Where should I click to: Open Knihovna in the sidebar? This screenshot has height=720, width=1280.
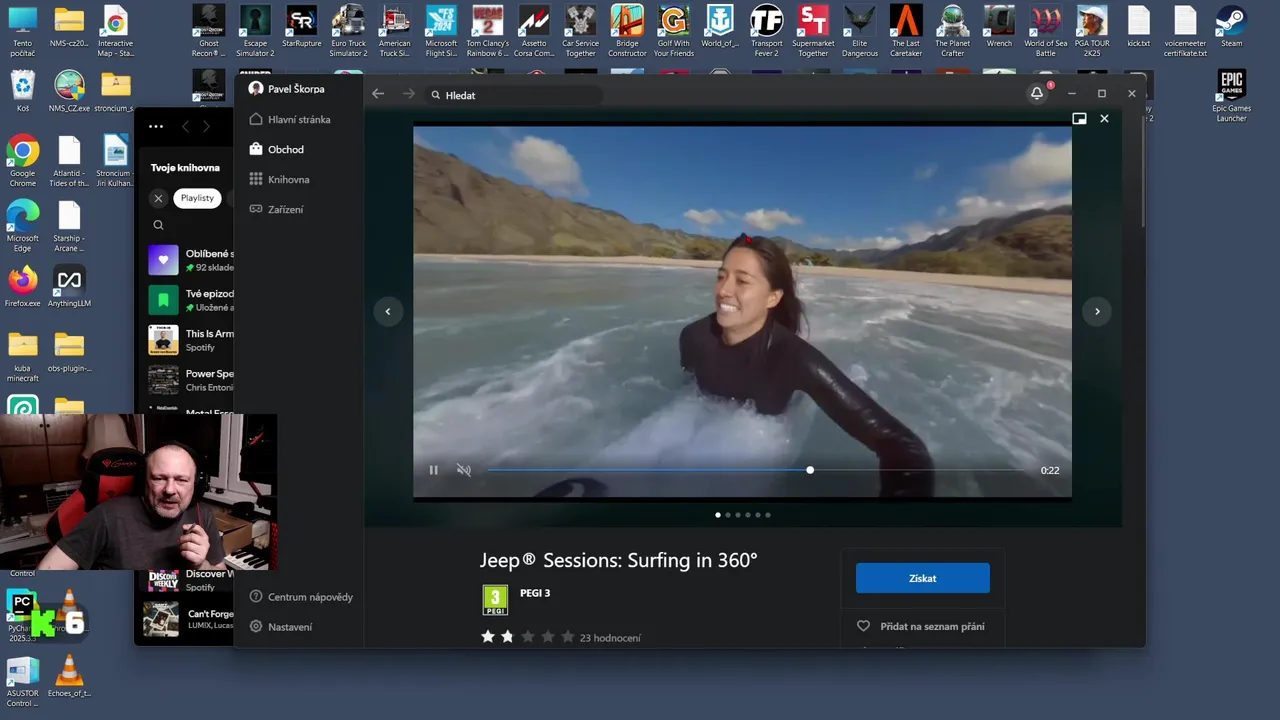pyautogui.click(x=279, y=179)
